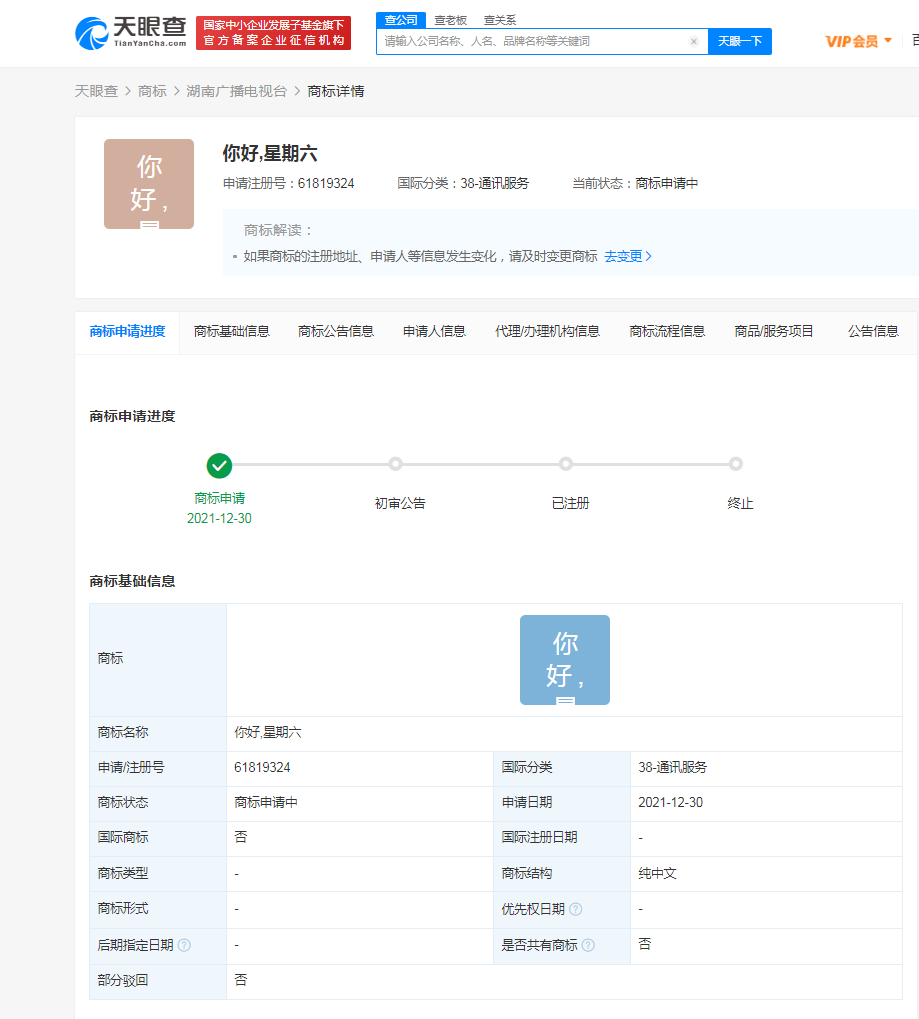Image resolution: width=919 pixels, height=1019 pixels.
Task: Open the 申请人信息 tab
Action: (x=434, y=331)
